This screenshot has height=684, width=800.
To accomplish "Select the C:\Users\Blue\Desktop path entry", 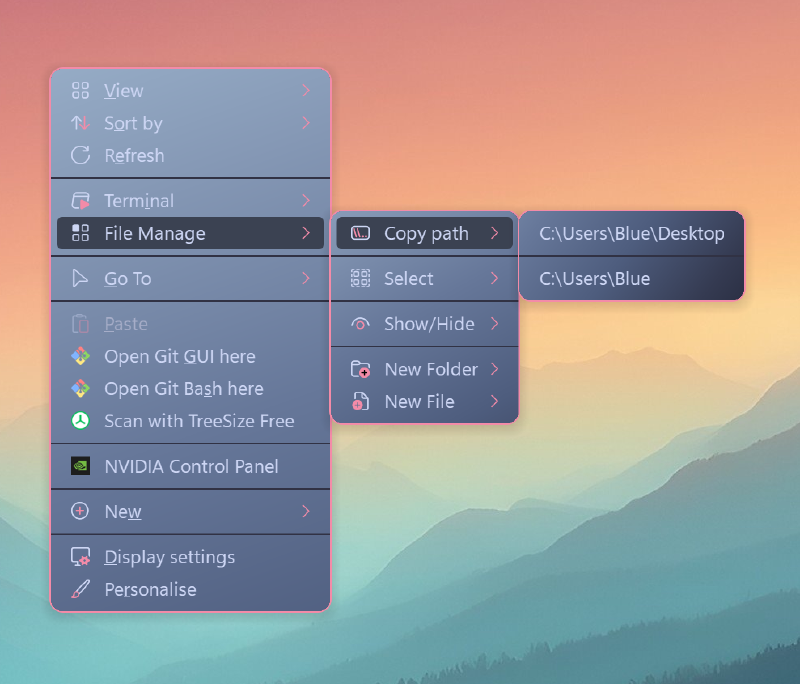I will pos(631,233).
